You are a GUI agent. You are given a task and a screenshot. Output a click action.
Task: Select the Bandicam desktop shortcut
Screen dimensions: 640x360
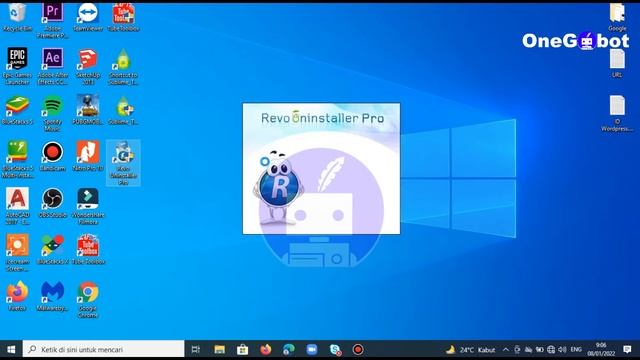tap(52, 156)
